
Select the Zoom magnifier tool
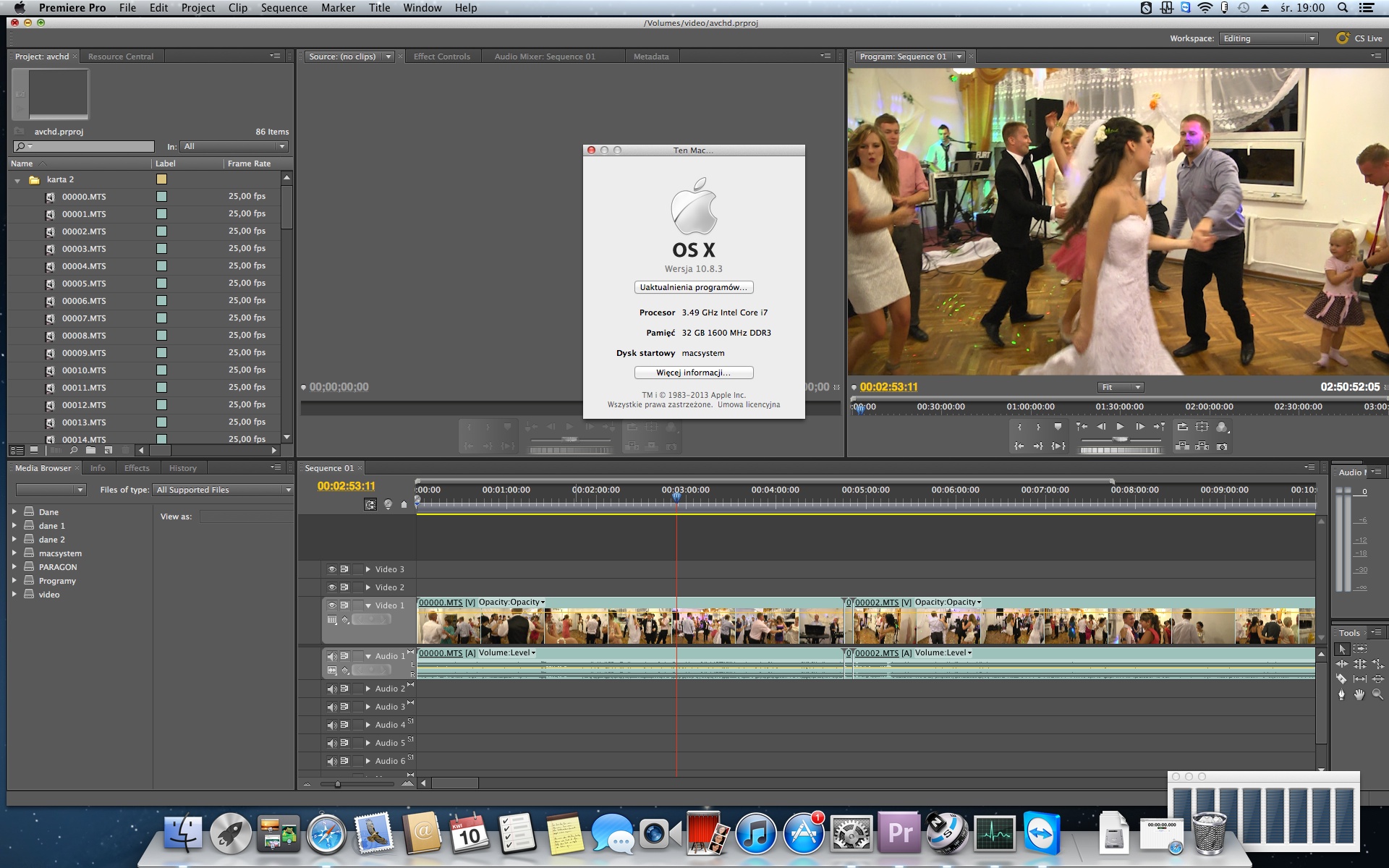pyautogui.click(x=1377, y=694)
